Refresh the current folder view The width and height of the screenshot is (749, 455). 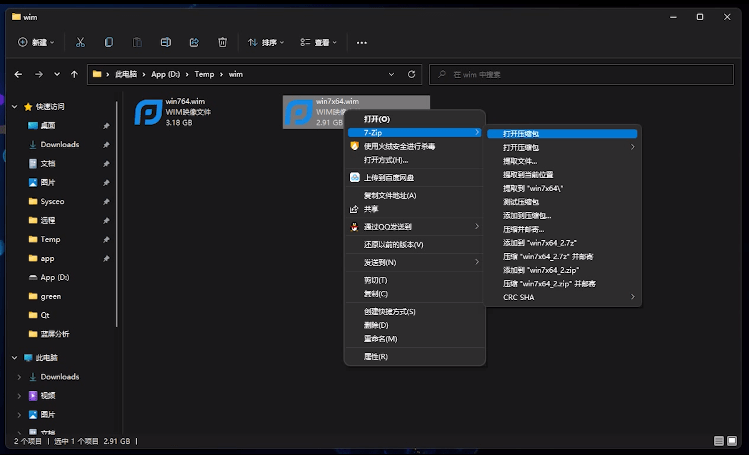[411, 74]
